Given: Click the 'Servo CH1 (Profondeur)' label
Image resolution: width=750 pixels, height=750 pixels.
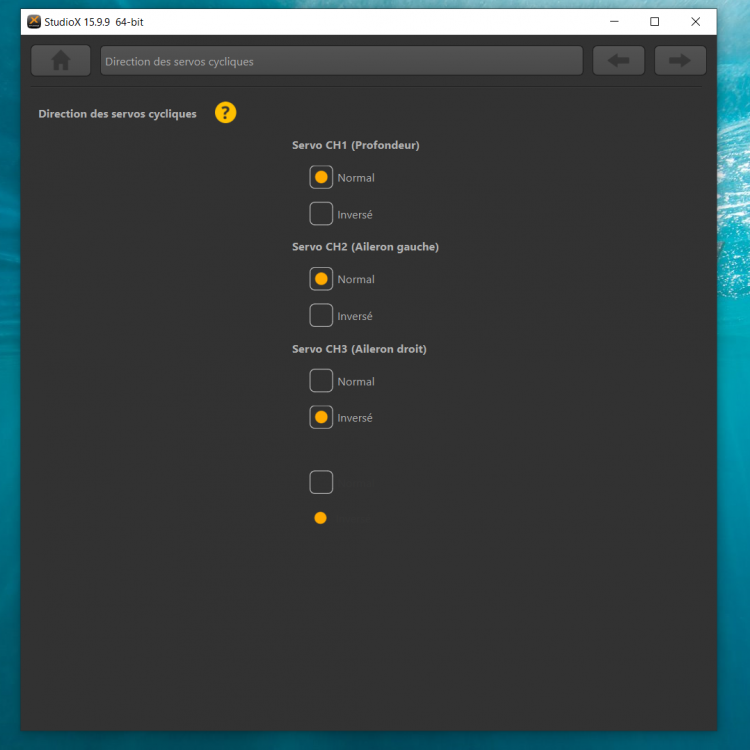Looking at the screenshot, I should tap(355, 145).
